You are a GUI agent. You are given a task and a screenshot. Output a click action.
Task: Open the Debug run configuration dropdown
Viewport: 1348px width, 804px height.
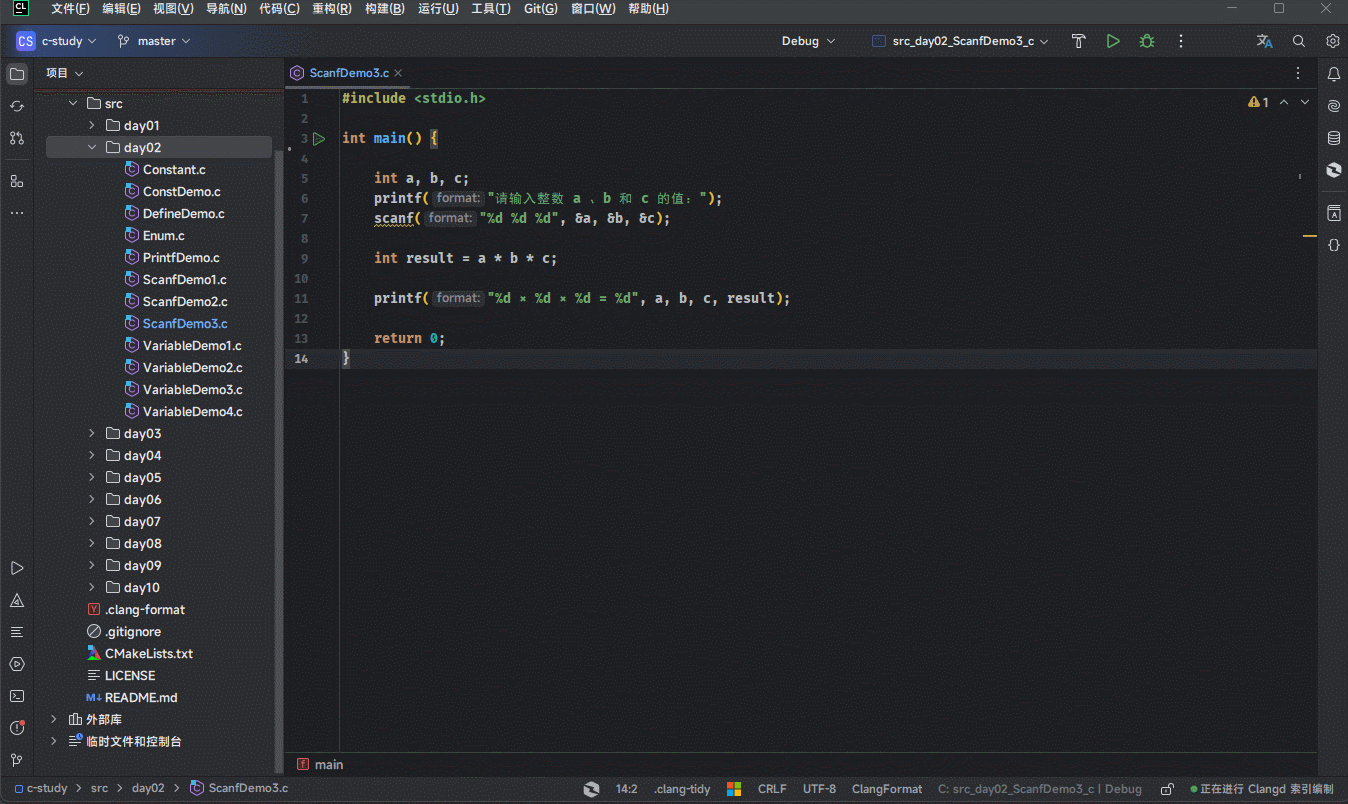(x=808, y=41)
